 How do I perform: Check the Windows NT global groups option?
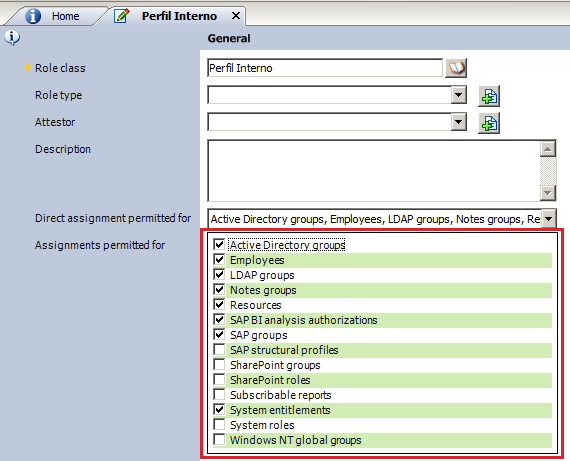pyautogui.click(x=219, y=440)
